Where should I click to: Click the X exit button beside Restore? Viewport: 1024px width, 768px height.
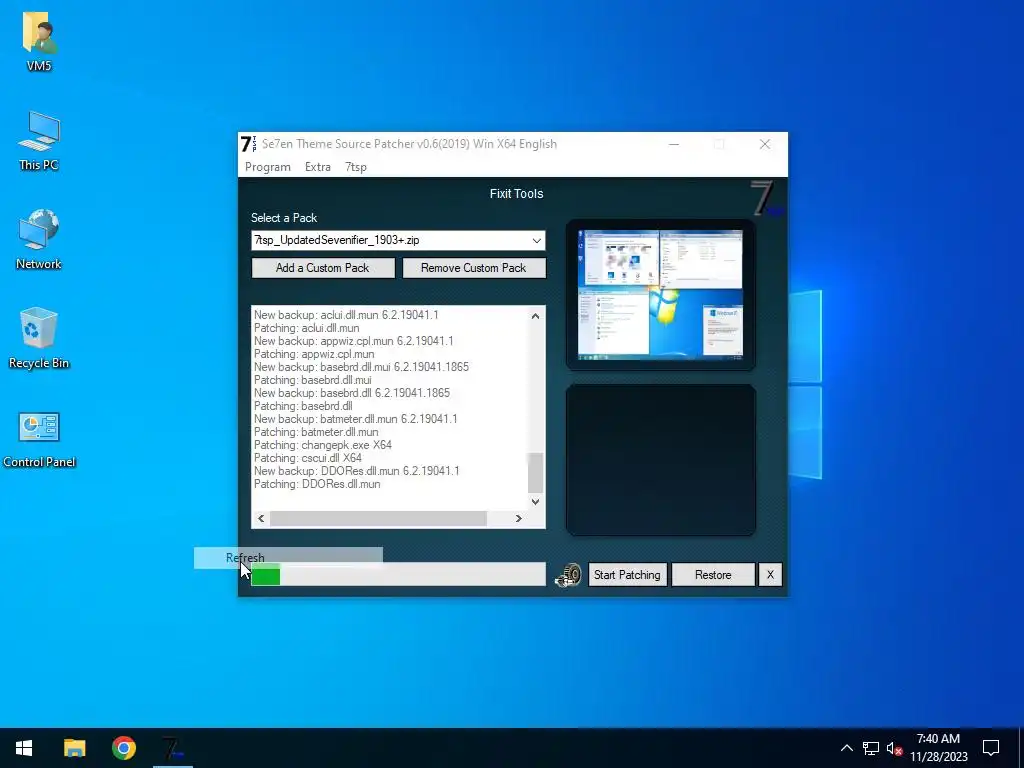point(770,575)
